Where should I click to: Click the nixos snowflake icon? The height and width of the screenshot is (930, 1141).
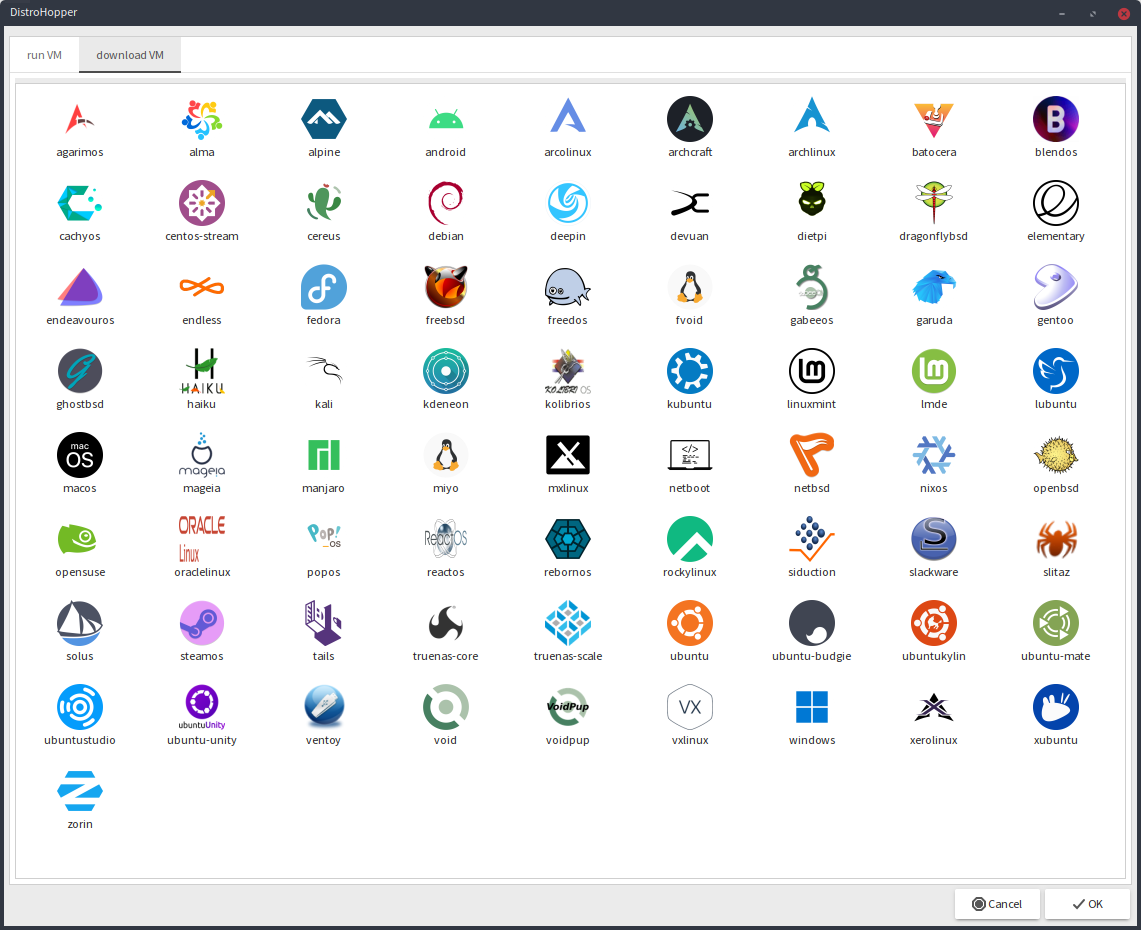[934, 456]
